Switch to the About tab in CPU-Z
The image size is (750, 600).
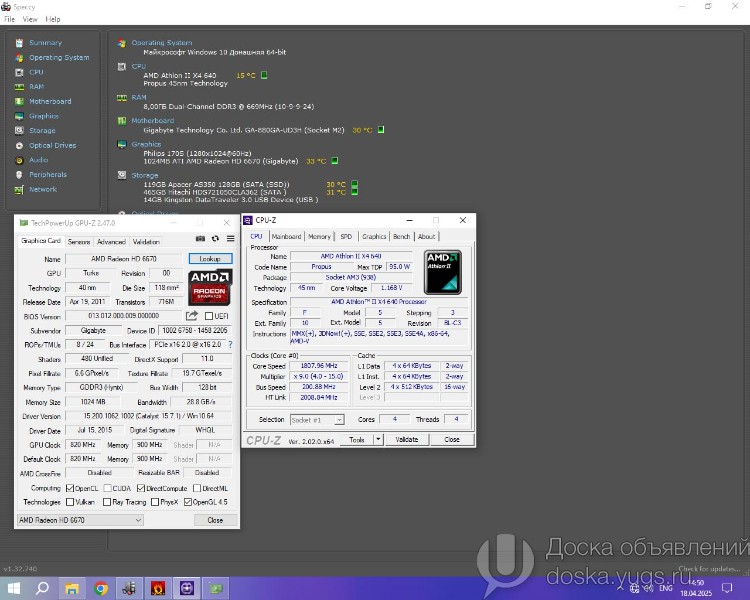click(x=427, y=236)
